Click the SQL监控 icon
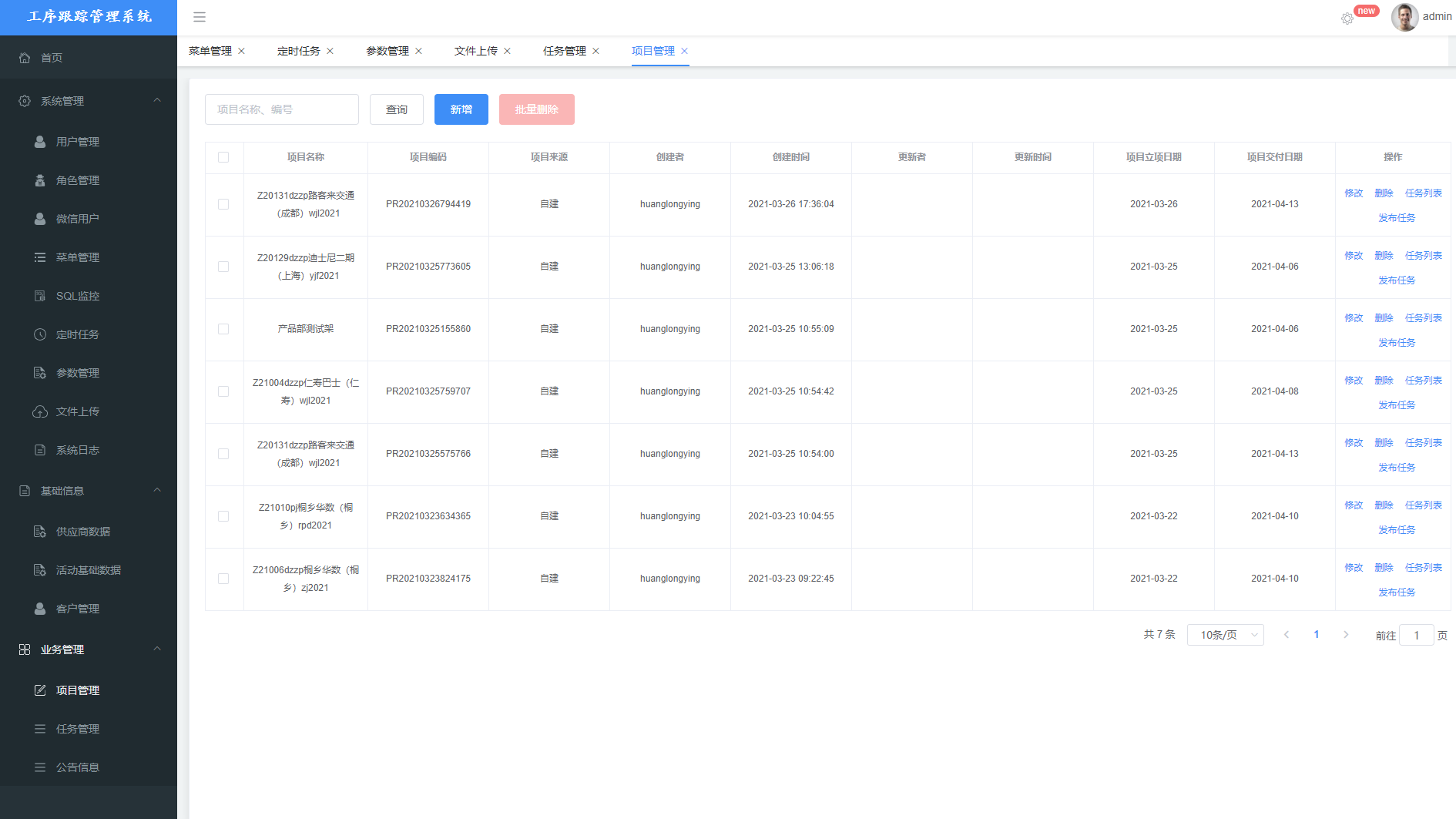 40,296
